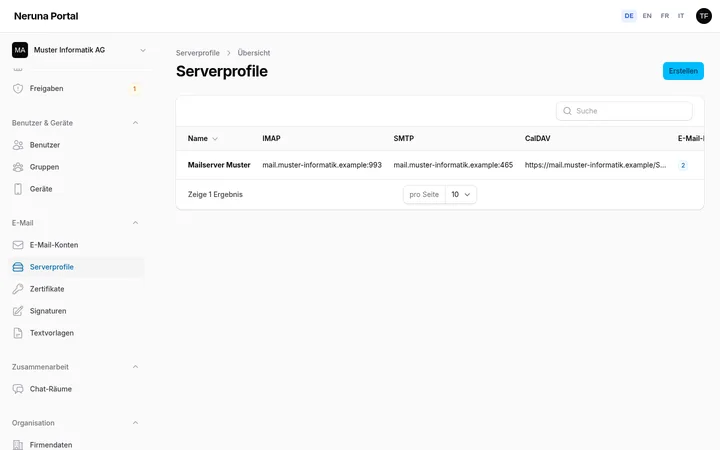Navigate to E-Mail-Konten
The height and width of the screenshot is (450, 720).
[76, 245]
